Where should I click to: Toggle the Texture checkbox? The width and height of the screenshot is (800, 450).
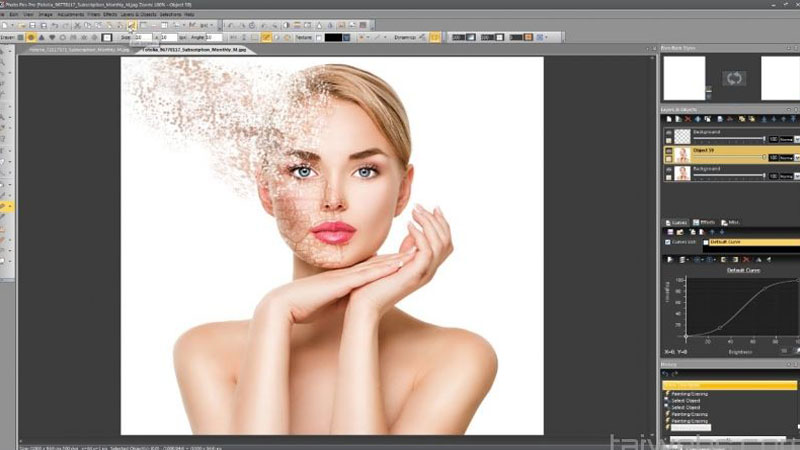click(x=319, y=37)
